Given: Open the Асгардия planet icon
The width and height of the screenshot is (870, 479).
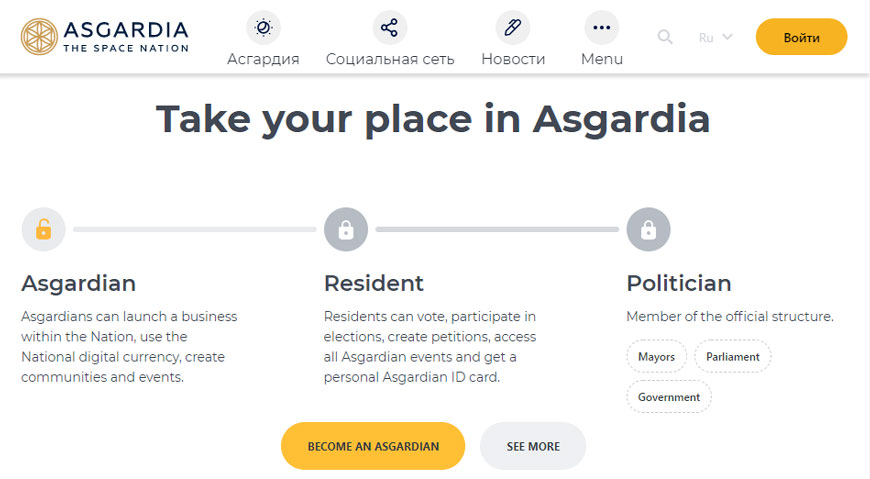Looking at the screenshot, I should click(x=264, y=27).
